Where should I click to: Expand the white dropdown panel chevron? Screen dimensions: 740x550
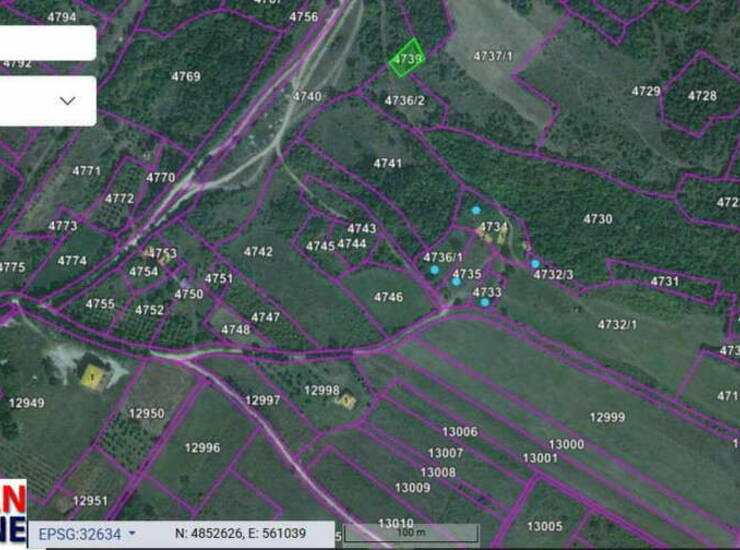coord(68,101)
